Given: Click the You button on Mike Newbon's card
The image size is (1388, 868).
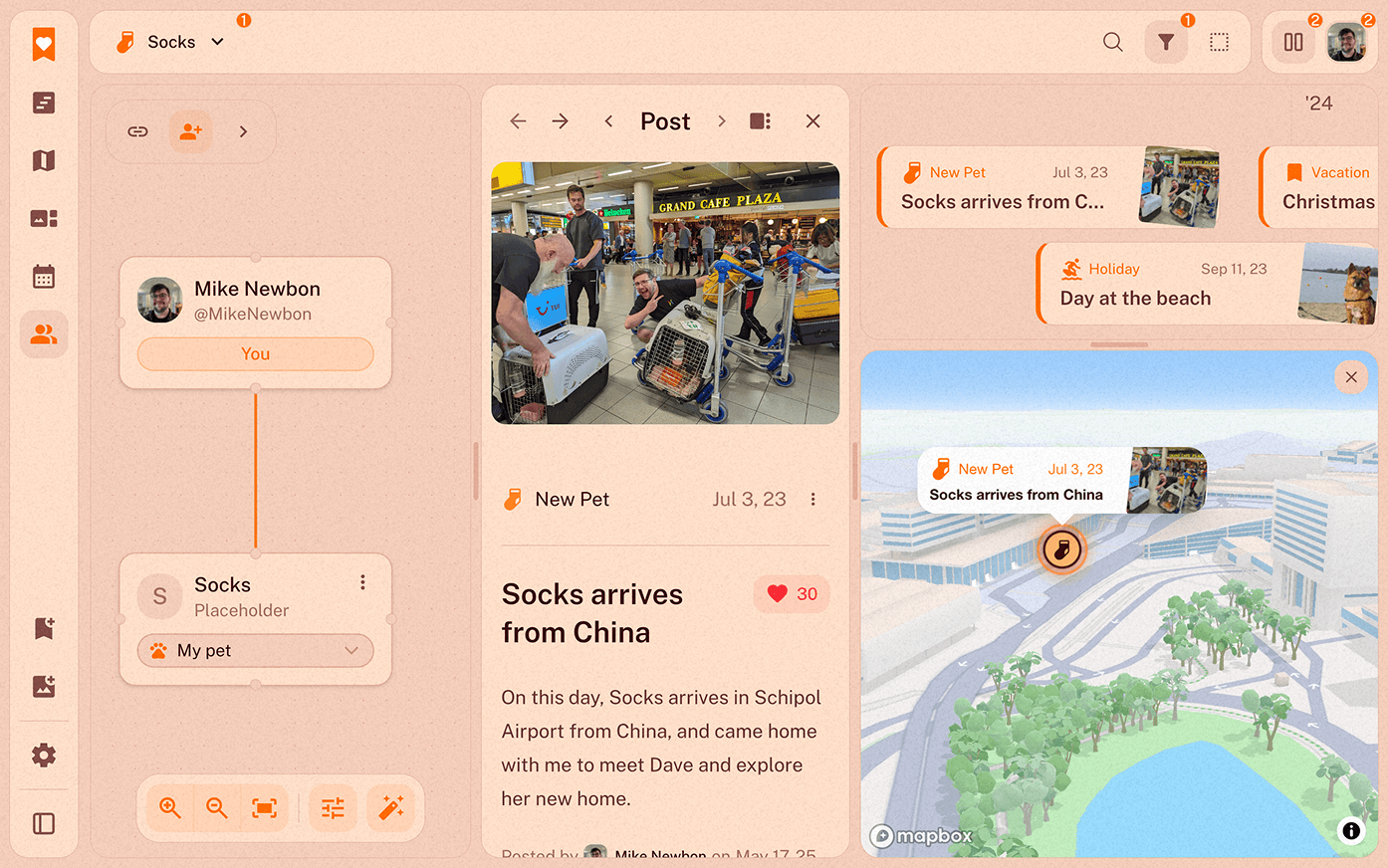Looking at the screenshot, I should pyautogui.click(x=255, y=353).
